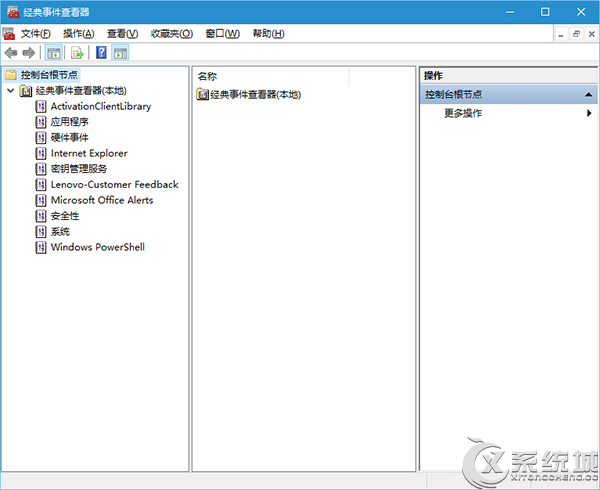Click the 名称 column header
The image size is (600, 490).
point(272,77)
